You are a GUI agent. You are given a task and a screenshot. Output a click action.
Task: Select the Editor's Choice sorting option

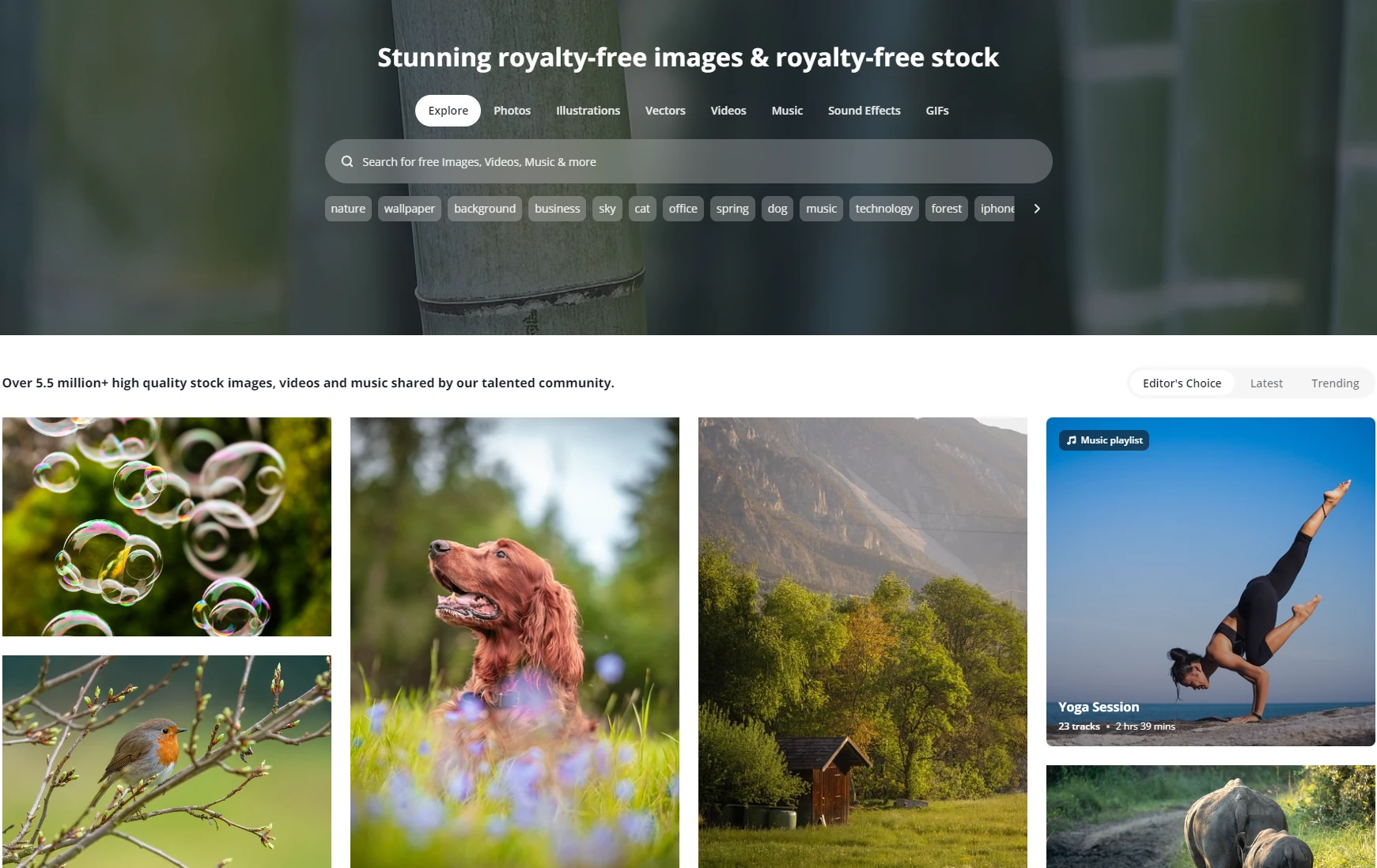[x=1182, y=383]
